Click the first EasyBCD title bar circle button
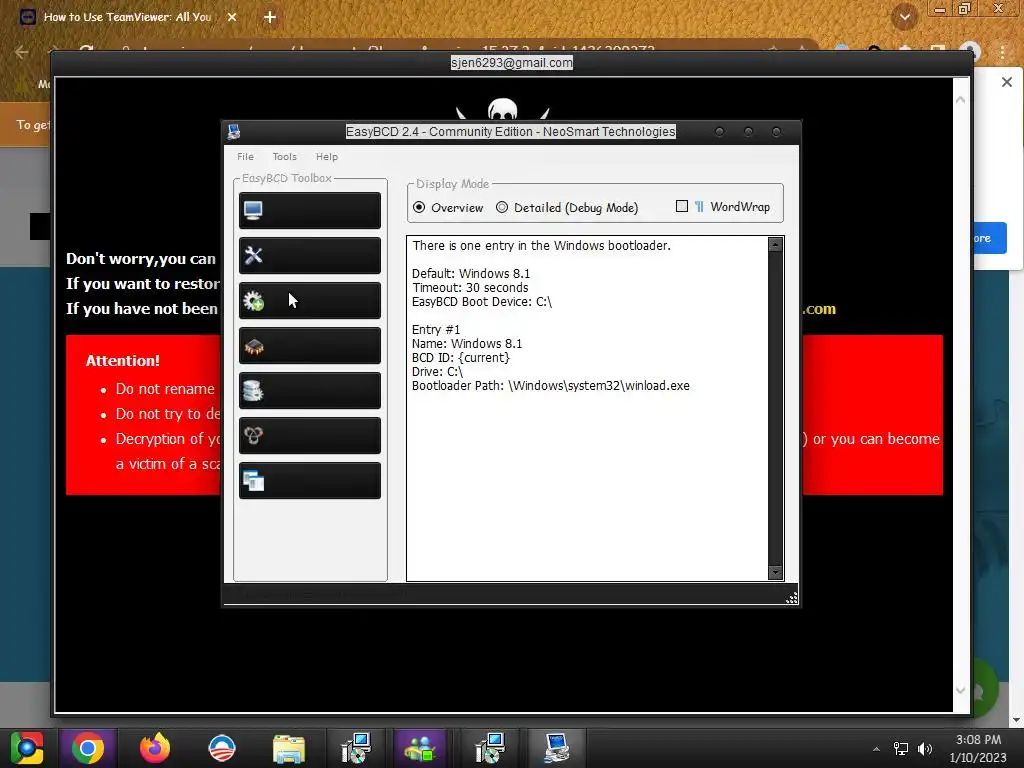The image size is (1024, 768). [719, 132]
